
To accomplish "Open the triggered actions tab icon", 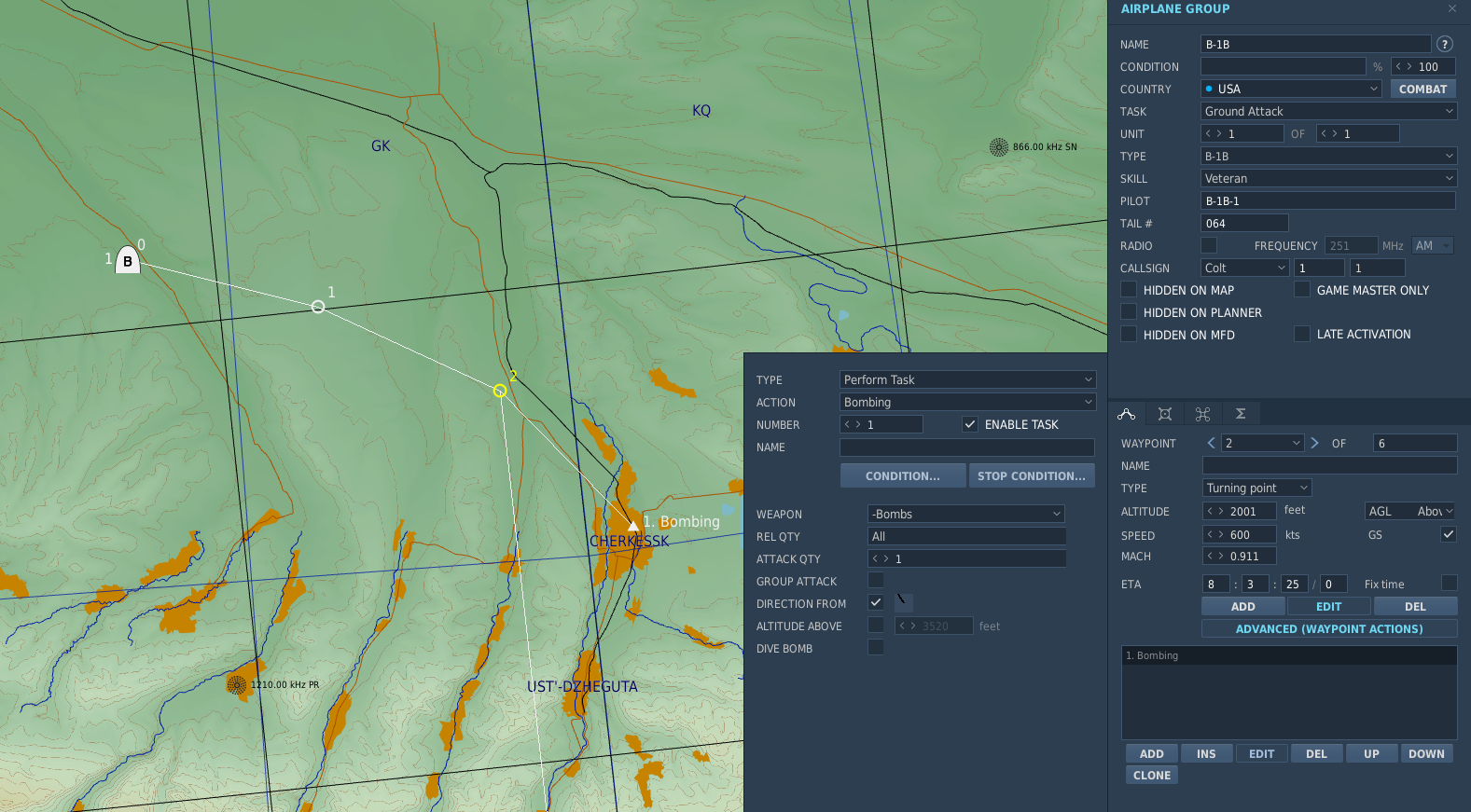I will 1202,414.
